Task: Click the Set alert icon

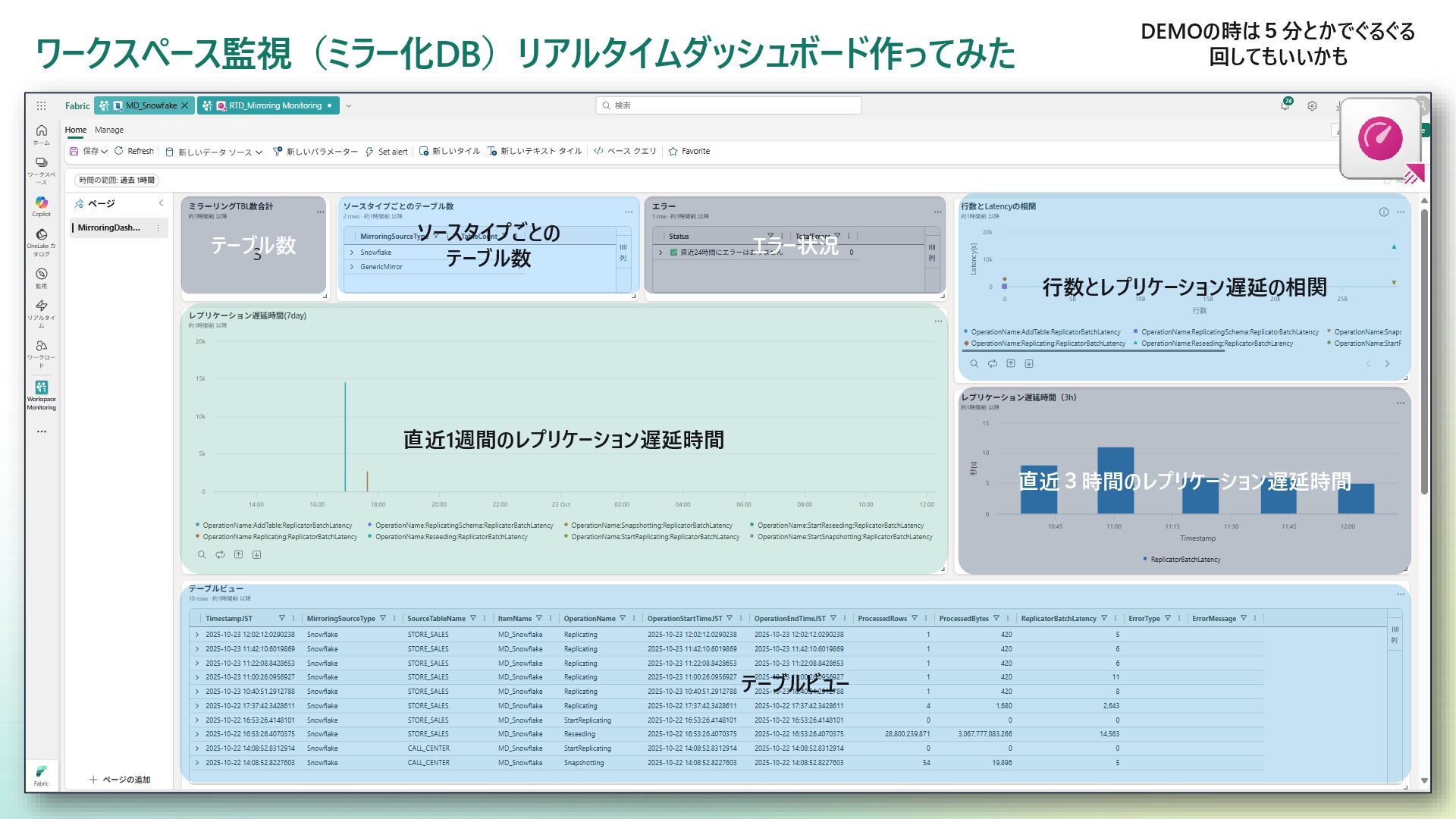Action: [x=370, y=152]
